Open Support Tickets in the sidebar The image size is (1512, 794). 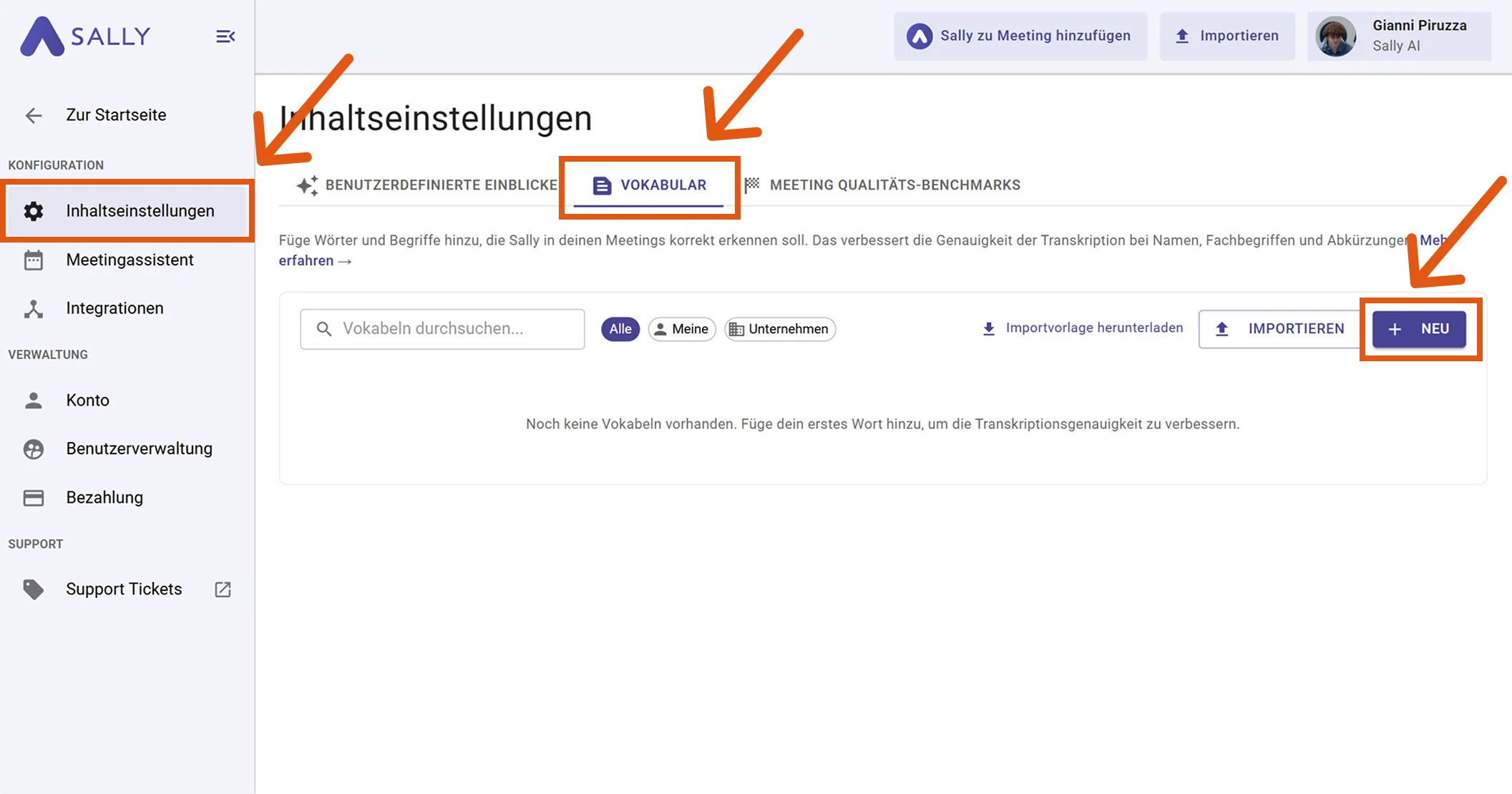tap(127, 589)
